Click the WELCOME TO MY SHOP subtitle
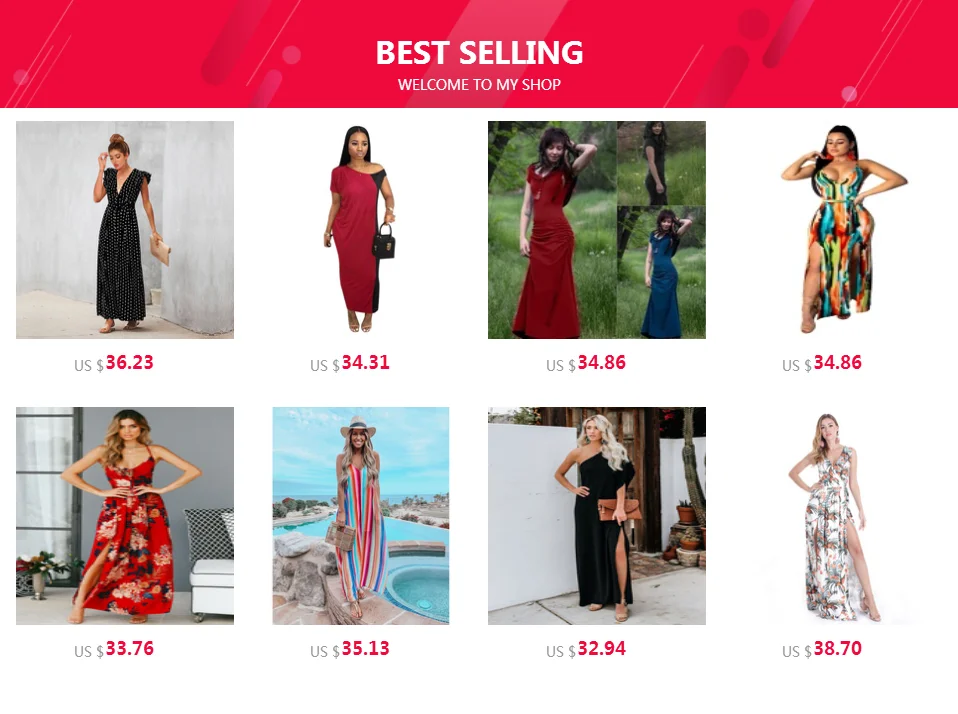 click(479, 84)
